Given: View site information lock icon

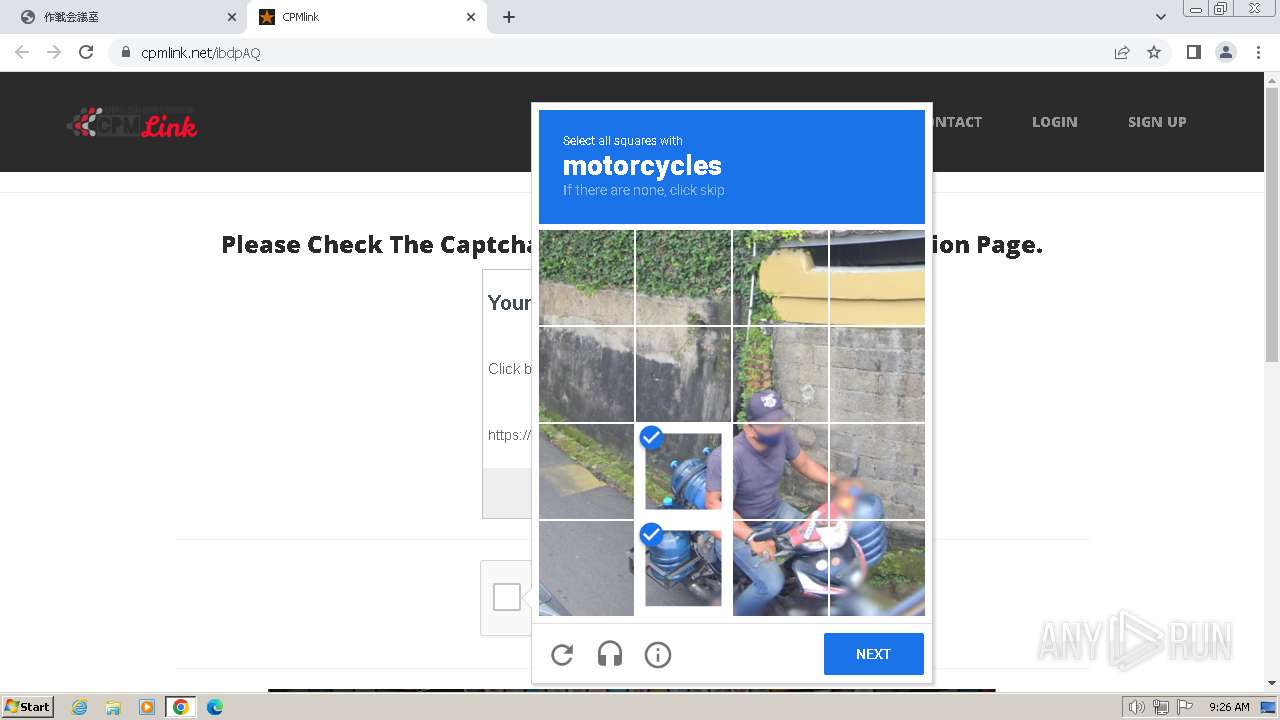Looking at the screenshot, I should 125,52.
